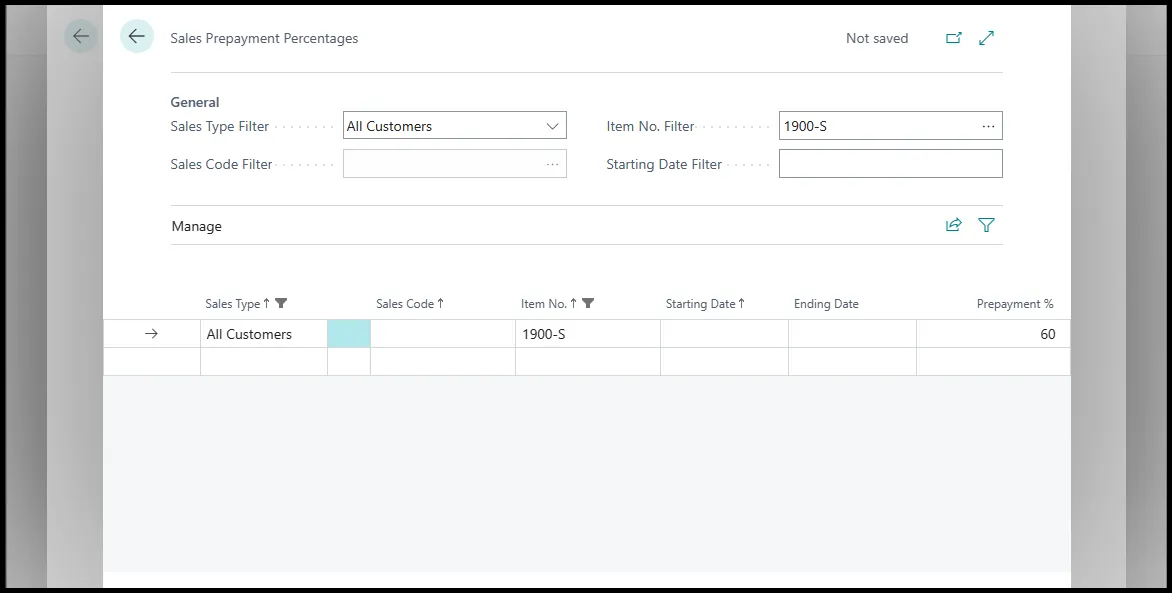Go back using the teal back arrow
Screen dimensions: 1172x593
coord(137,36)
